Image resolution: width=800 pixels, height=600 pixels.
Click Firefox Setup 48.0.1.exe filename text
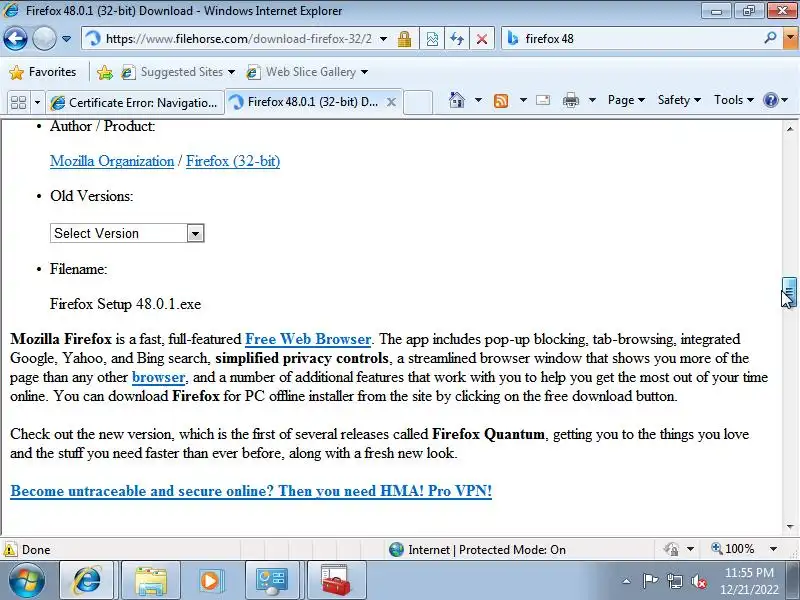(x=126, y=304)
